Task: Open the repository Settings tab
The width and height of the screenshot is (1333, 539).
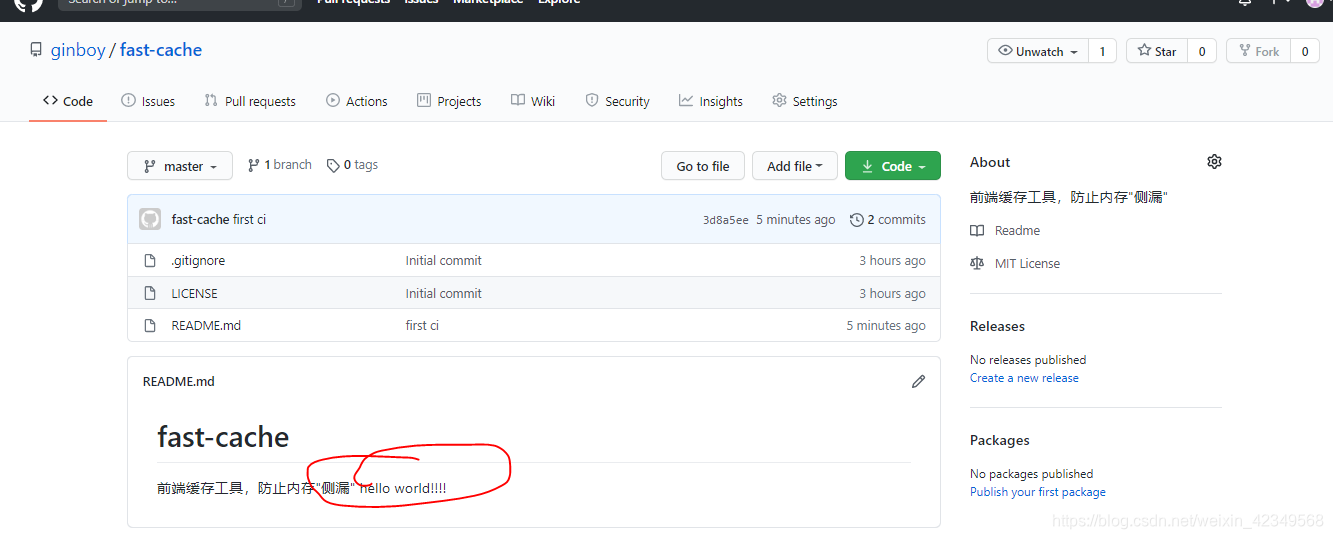Action: (x=805, y=101)
